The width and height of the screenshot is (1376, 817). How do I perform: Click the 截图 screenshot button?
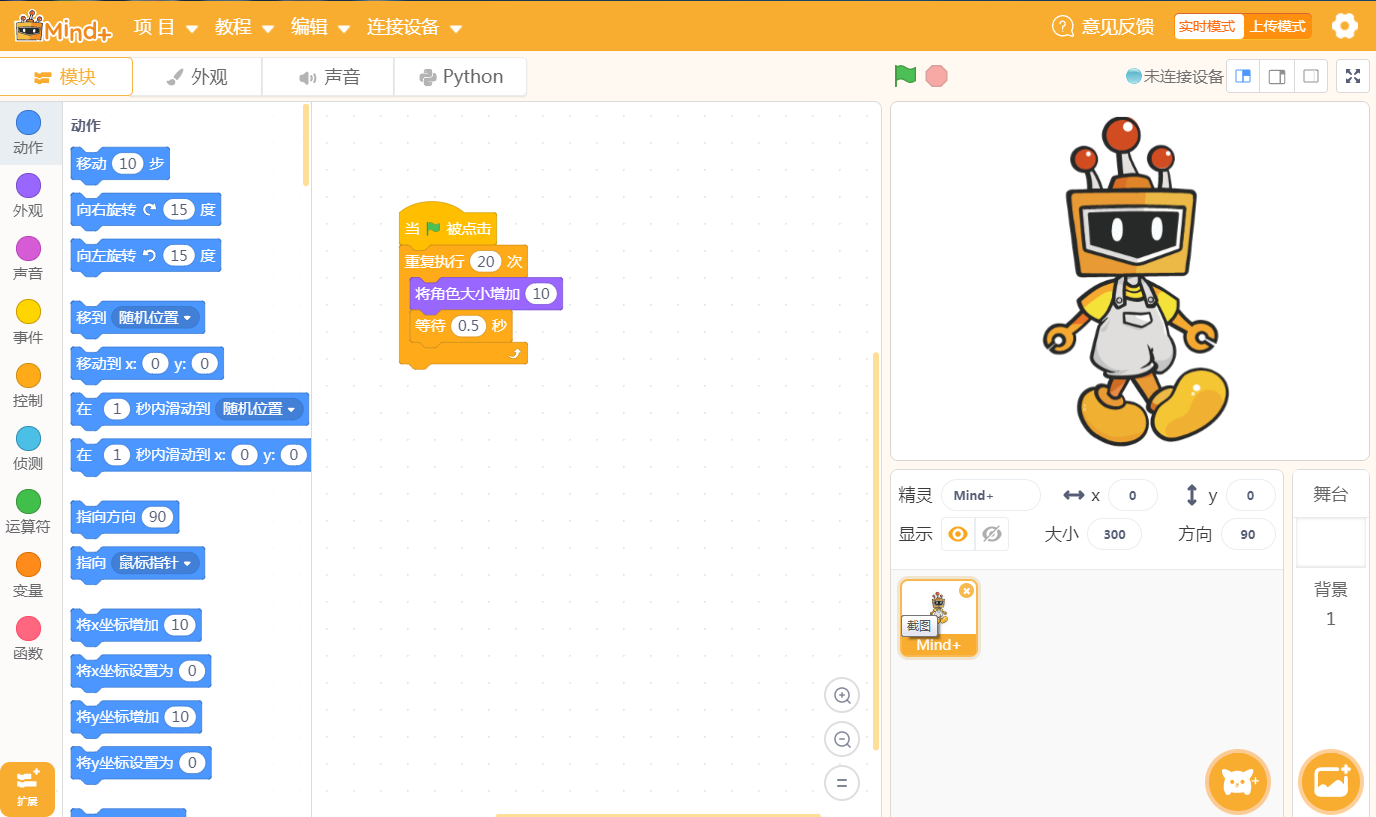[918, 626]
